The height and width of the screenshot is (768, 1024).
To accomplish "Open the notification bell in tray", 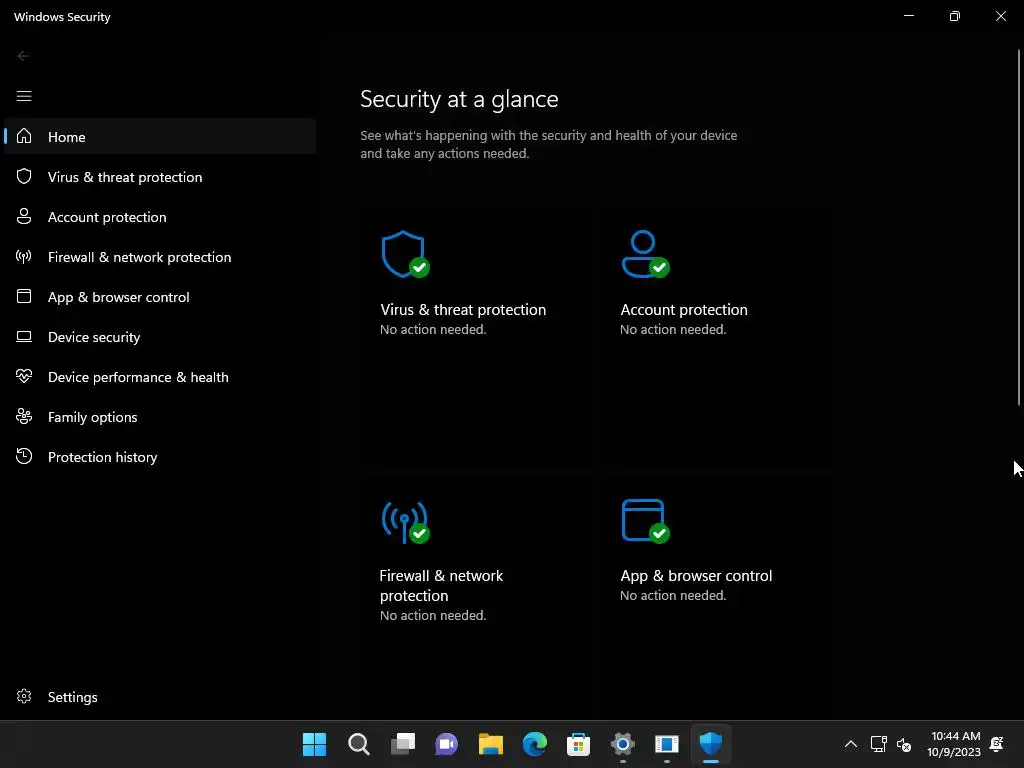I will [997, 744].
